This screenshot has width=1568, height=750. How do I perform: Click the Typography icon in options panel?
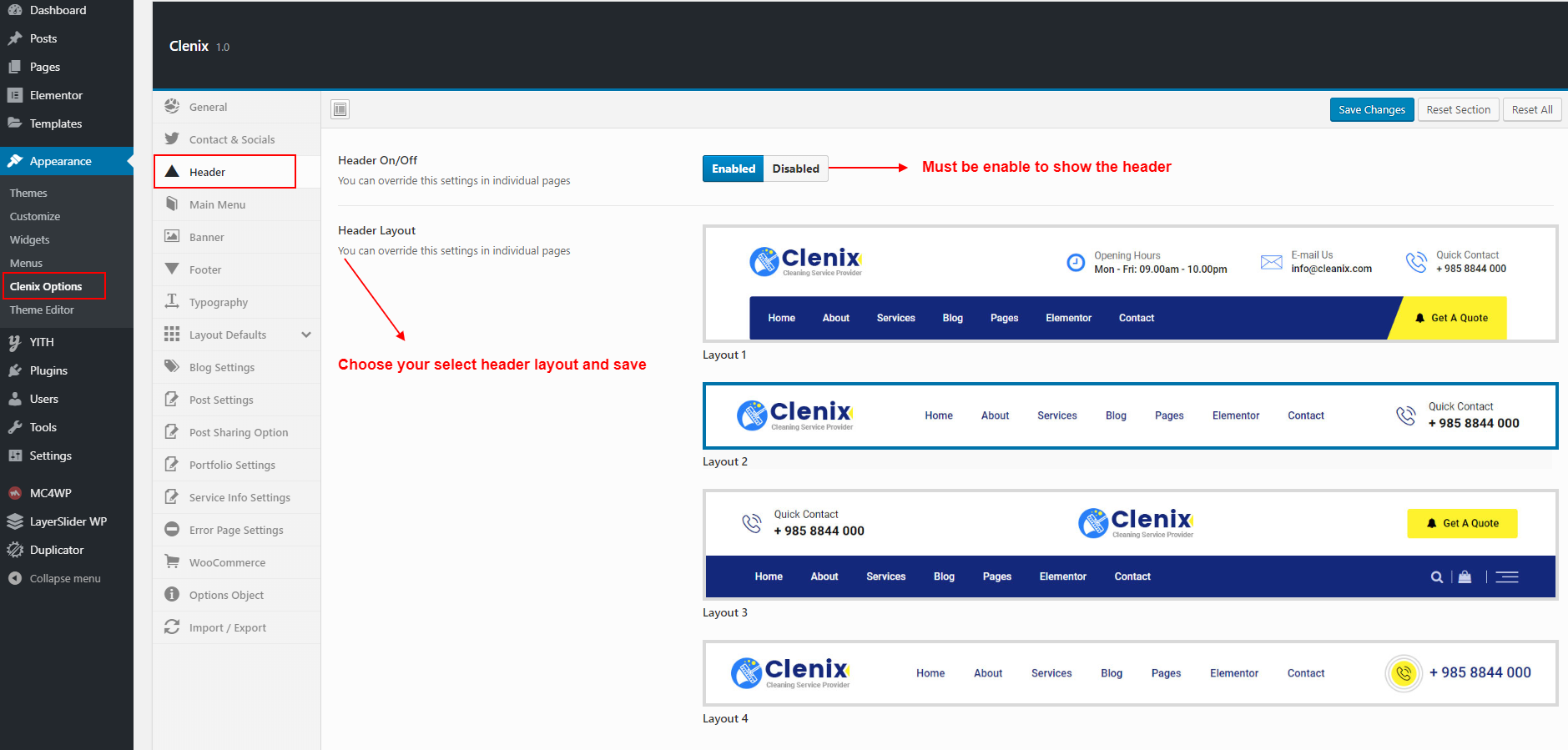point(172,301)
